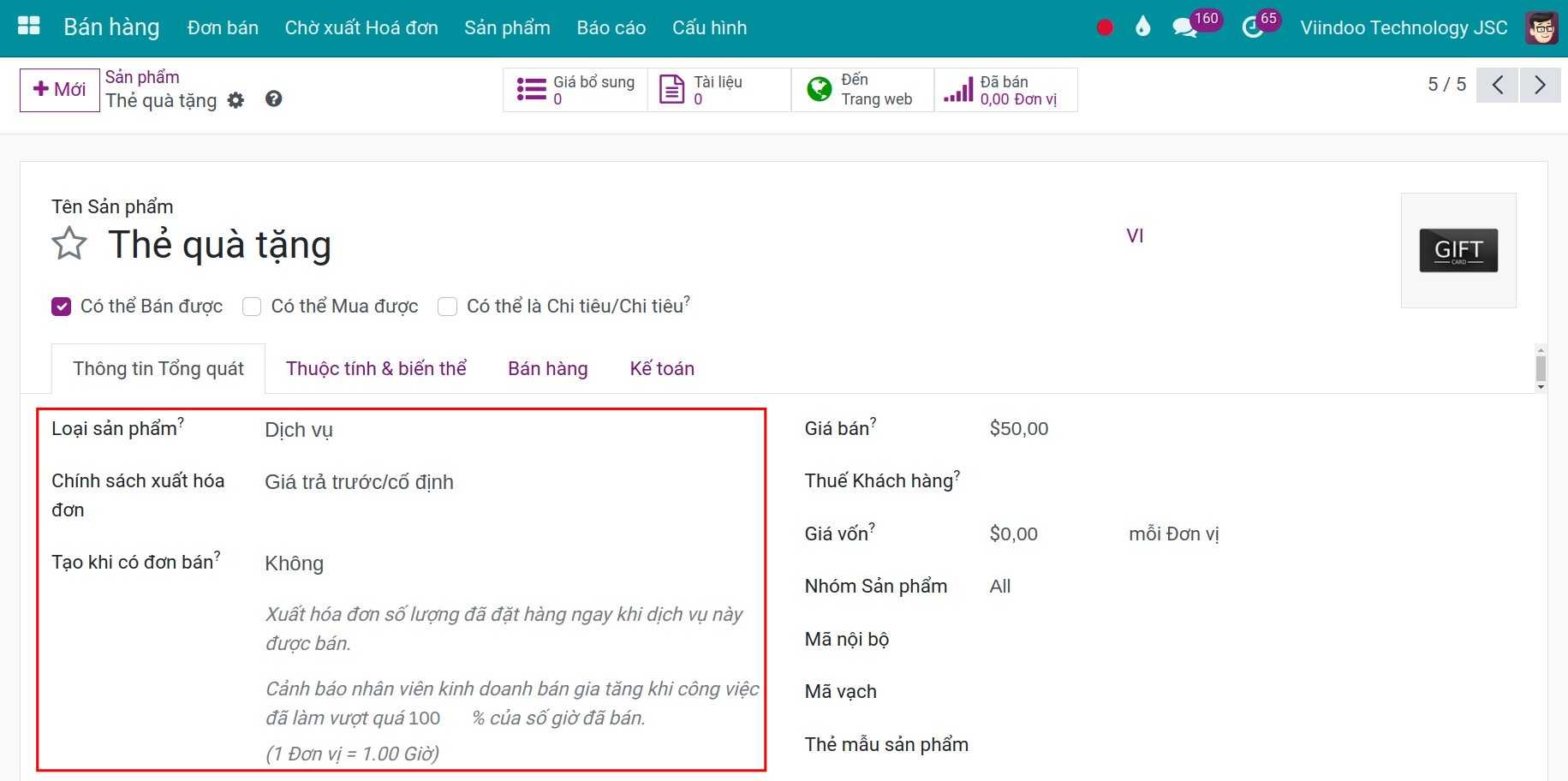Image resolution: width=1568 pixels, height=781 pixels.
Task: Click the user avatar menu
Action: (x=1541, y=27)
